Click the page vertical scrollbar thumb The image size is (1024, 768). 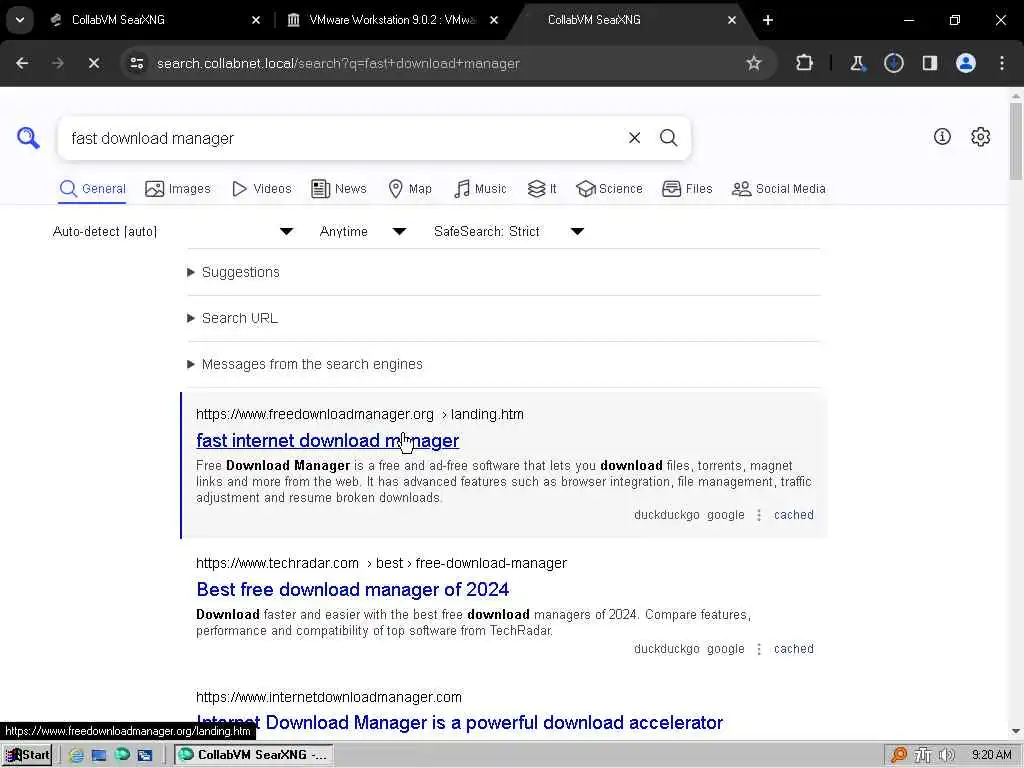[1016, 140]
